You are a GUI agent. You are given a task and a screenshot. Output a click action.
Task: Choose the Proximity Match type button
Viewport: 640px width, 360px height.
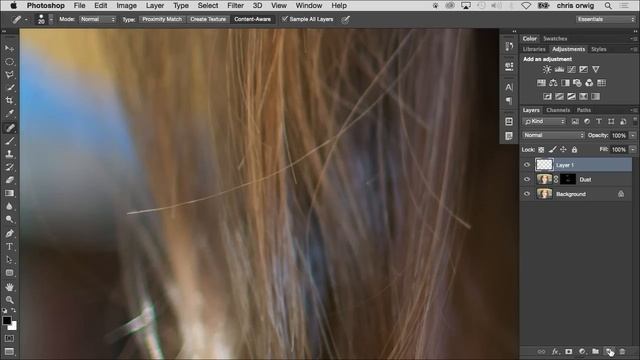pyautogui.click(x=162, y=19)
